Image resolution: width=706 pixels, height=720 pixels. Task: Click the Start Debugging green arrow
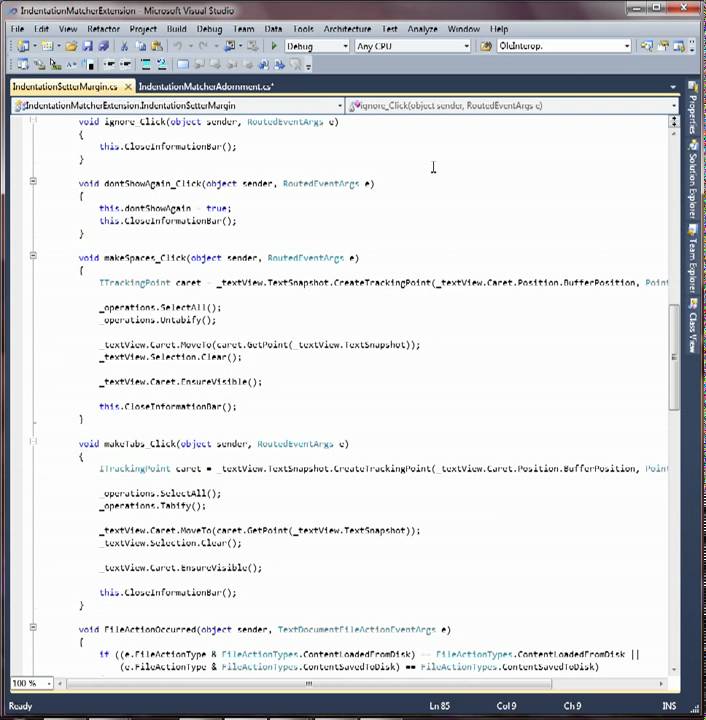click(x=274, y=46)
